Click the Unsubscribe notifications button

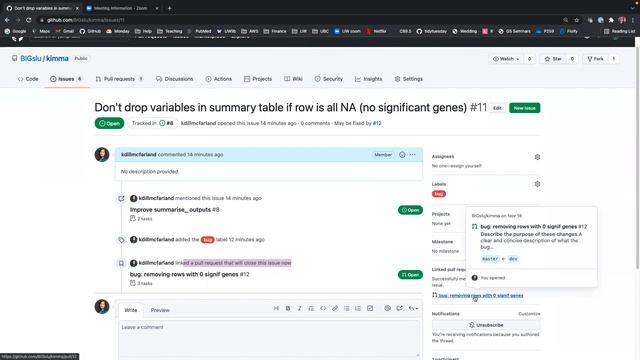click(486, 325)
